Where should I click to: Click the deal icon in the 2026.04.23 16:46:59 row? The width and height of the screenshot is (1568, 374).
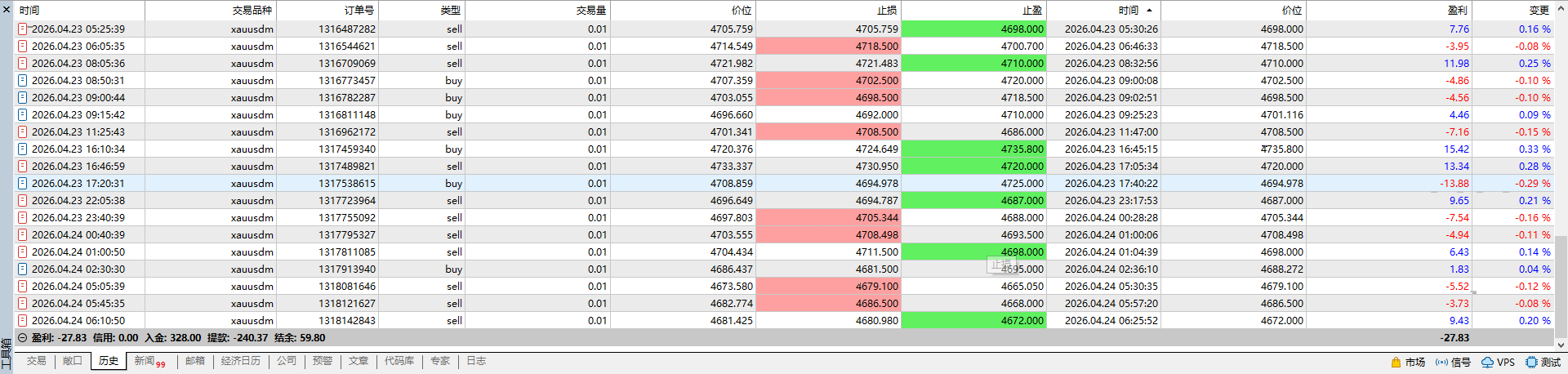23,167
